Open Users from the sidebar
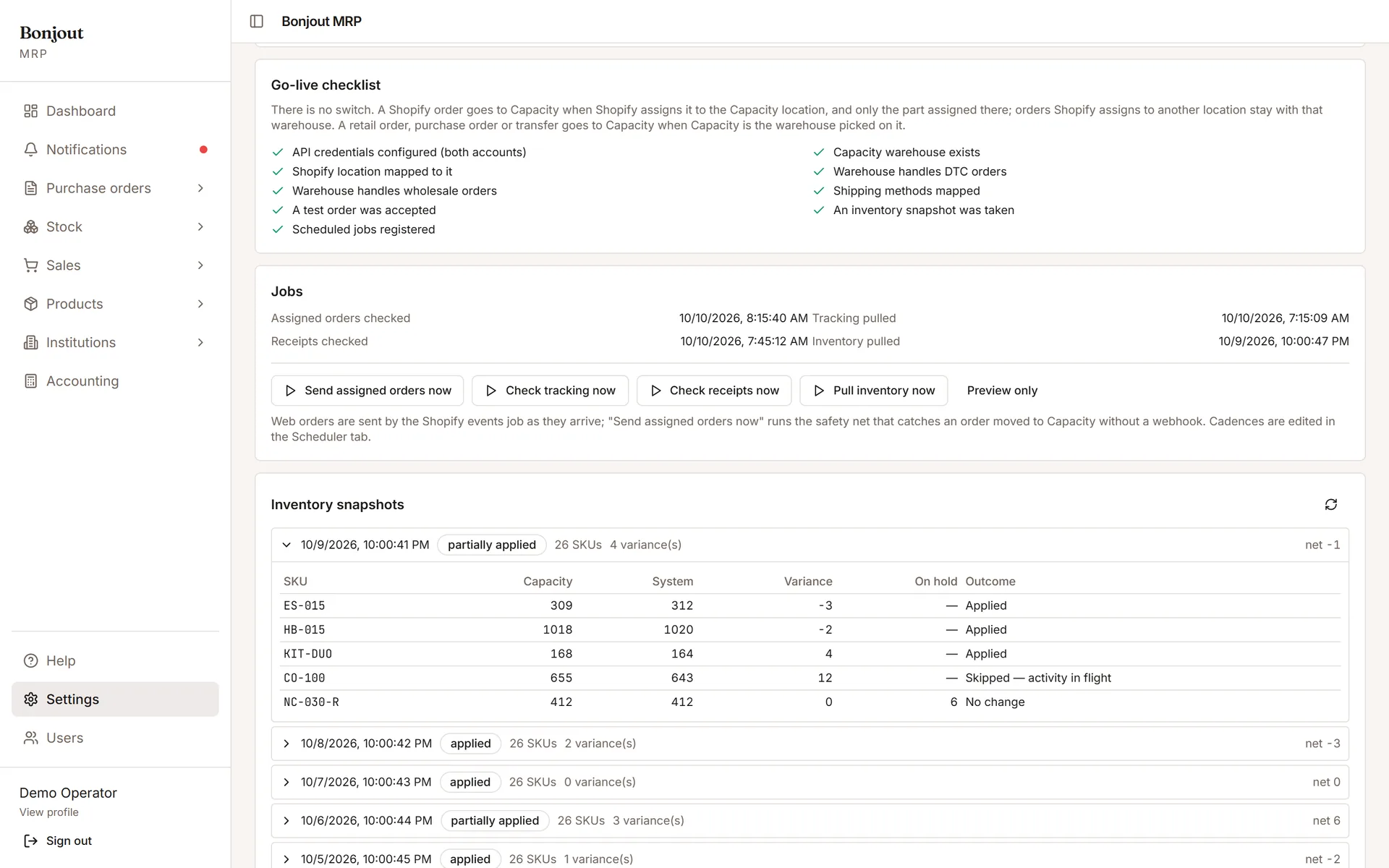The height and width of the screenshot is (868, 1389). [x=115, y=738]
